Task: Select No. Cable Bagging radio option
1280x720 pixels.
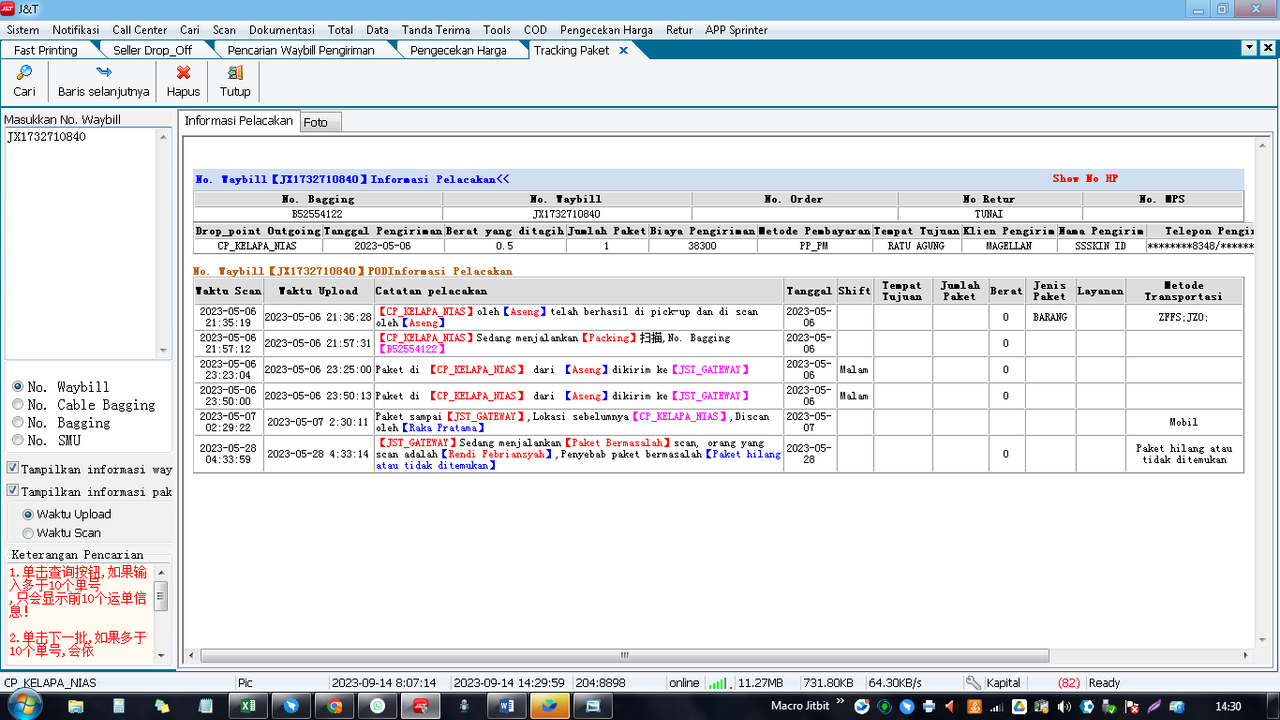Action: click(x=17, y=405)
